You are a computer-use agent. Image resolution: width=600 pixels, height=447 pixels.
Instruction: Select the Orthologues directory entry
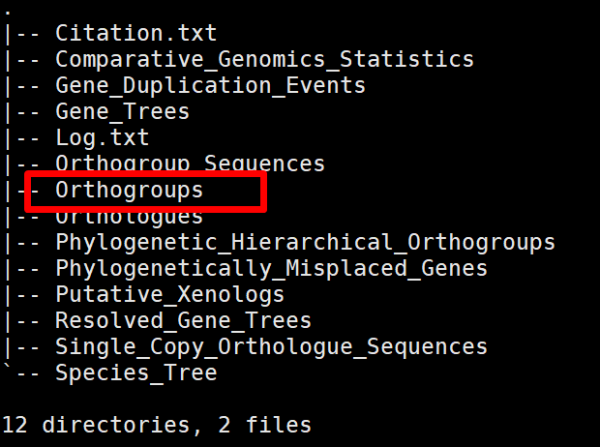tap(129, 216)
